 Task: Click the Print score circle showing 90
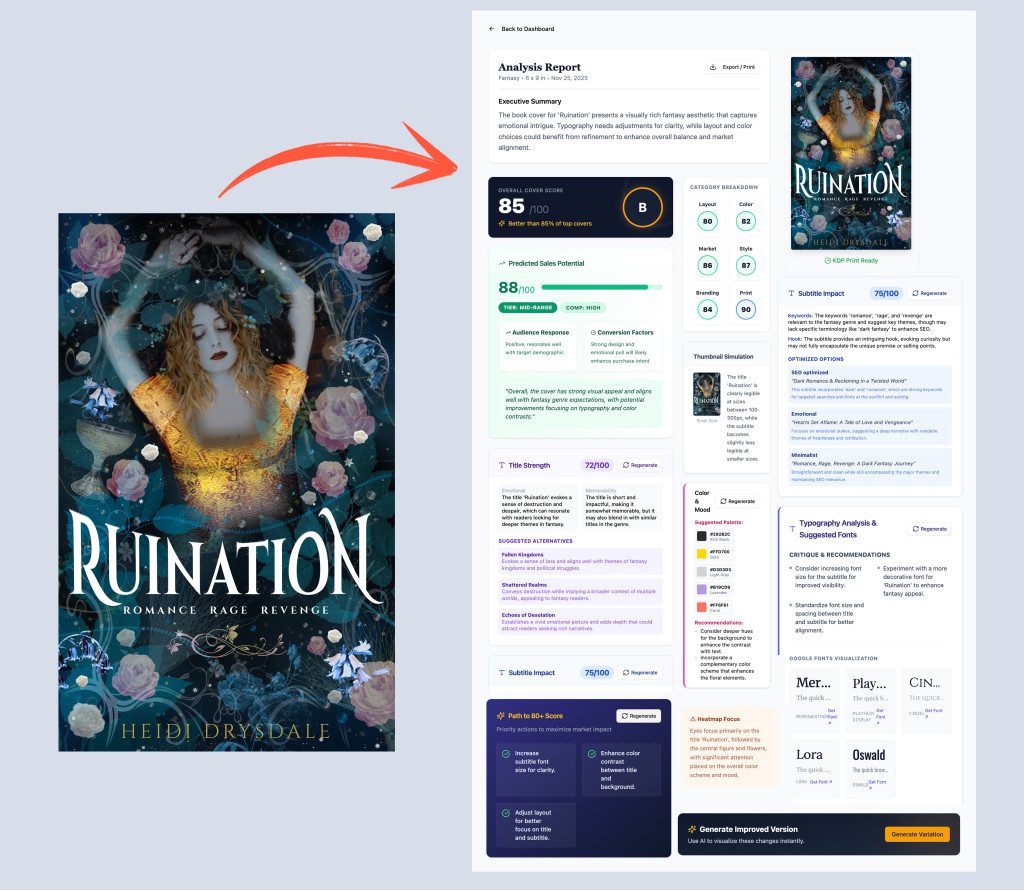[x=746, y=310]
